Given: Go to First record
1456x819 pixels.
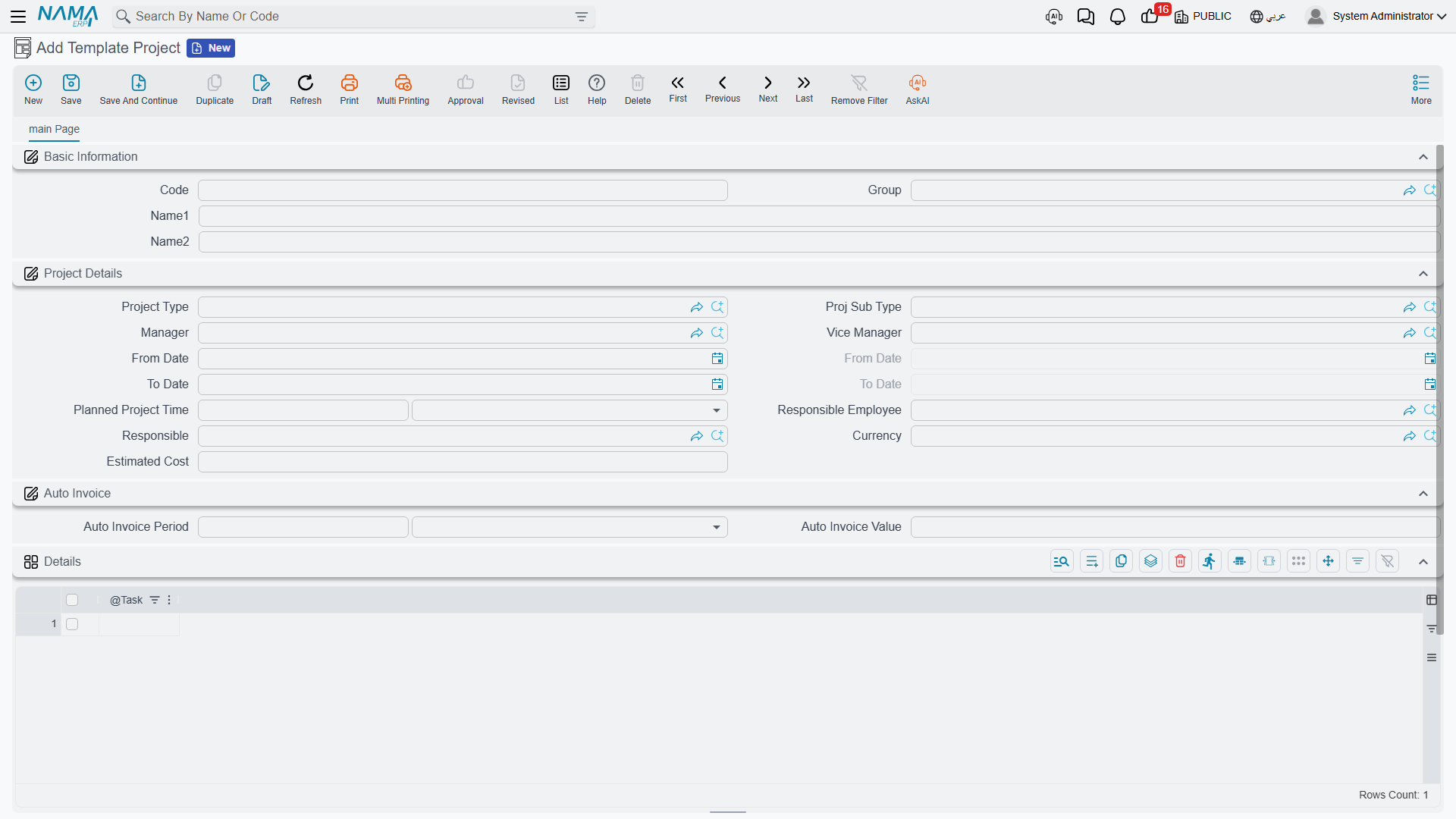Looking at the screenshot, I should tap(678, 89).
